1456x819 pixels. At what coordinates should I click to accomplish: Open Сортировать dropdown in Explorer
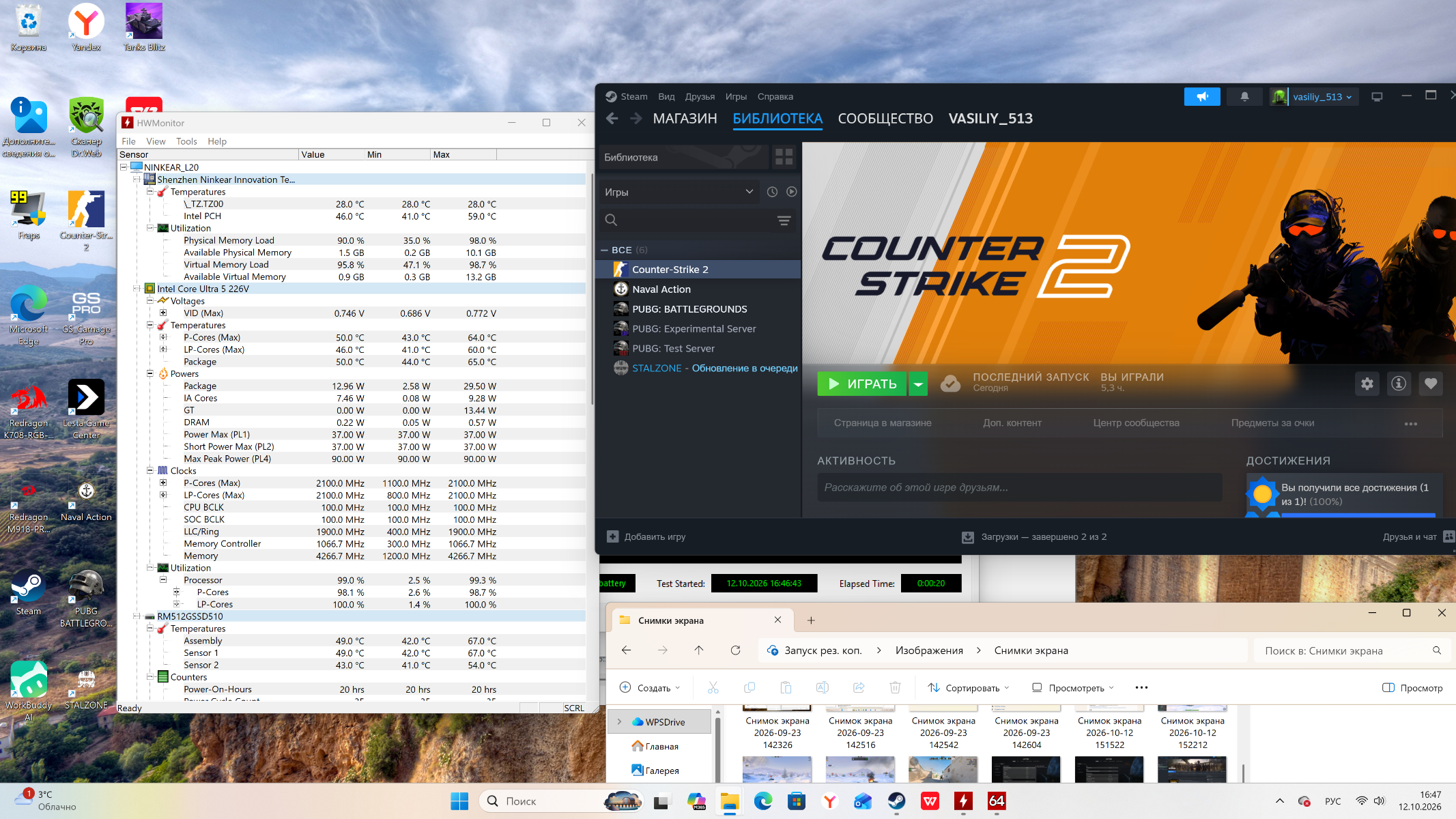(x=968, y=688)
